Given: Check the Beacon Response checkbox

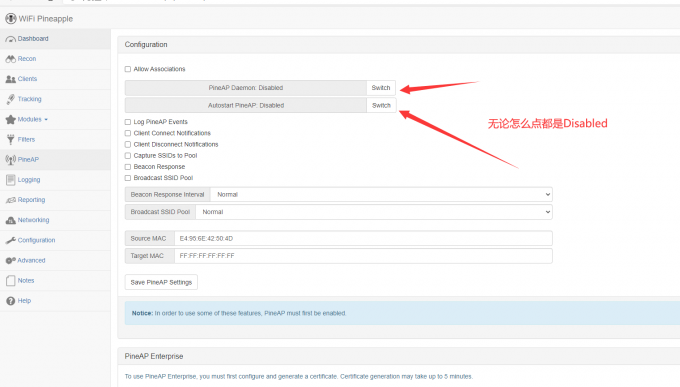Looking at the screenshot, I should 128,167.
